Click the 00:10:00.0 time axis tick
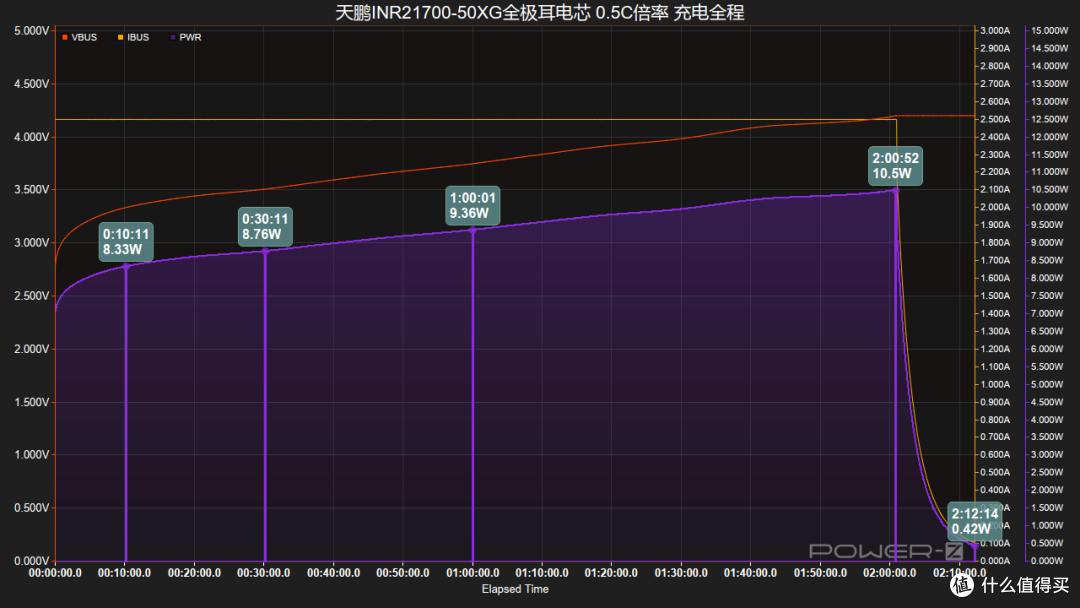Image resolution: width=1080 pixels, height=608 pixels. coord(125,573)
